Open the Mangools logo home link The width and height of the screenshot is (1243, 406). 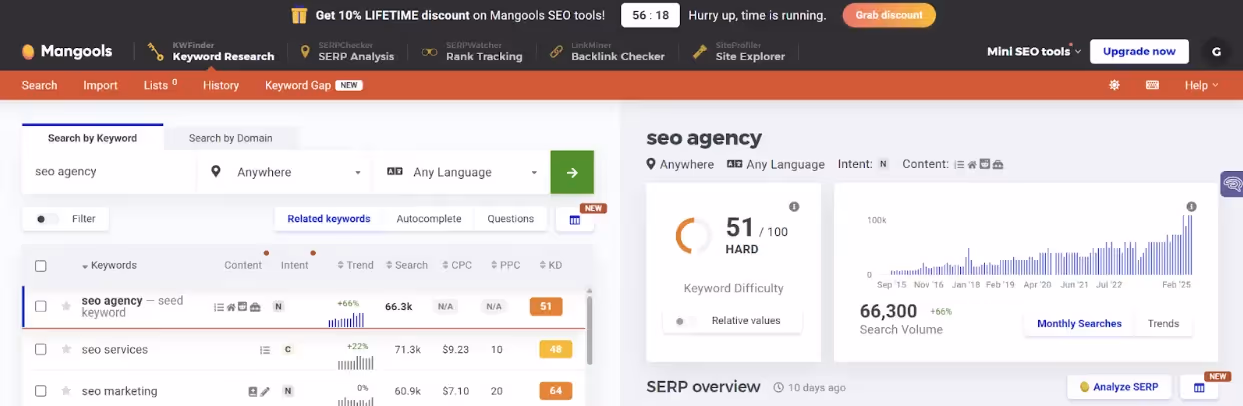pos(67,51)
